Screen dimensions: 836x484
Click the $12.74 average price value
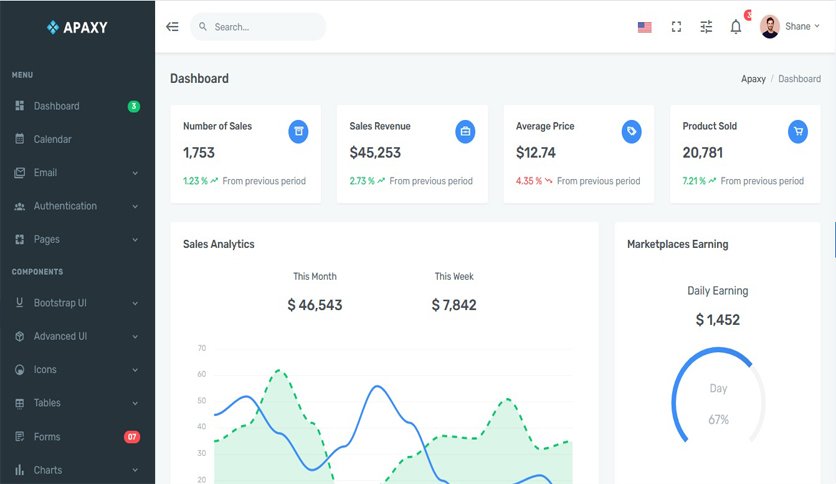[536, 153]
